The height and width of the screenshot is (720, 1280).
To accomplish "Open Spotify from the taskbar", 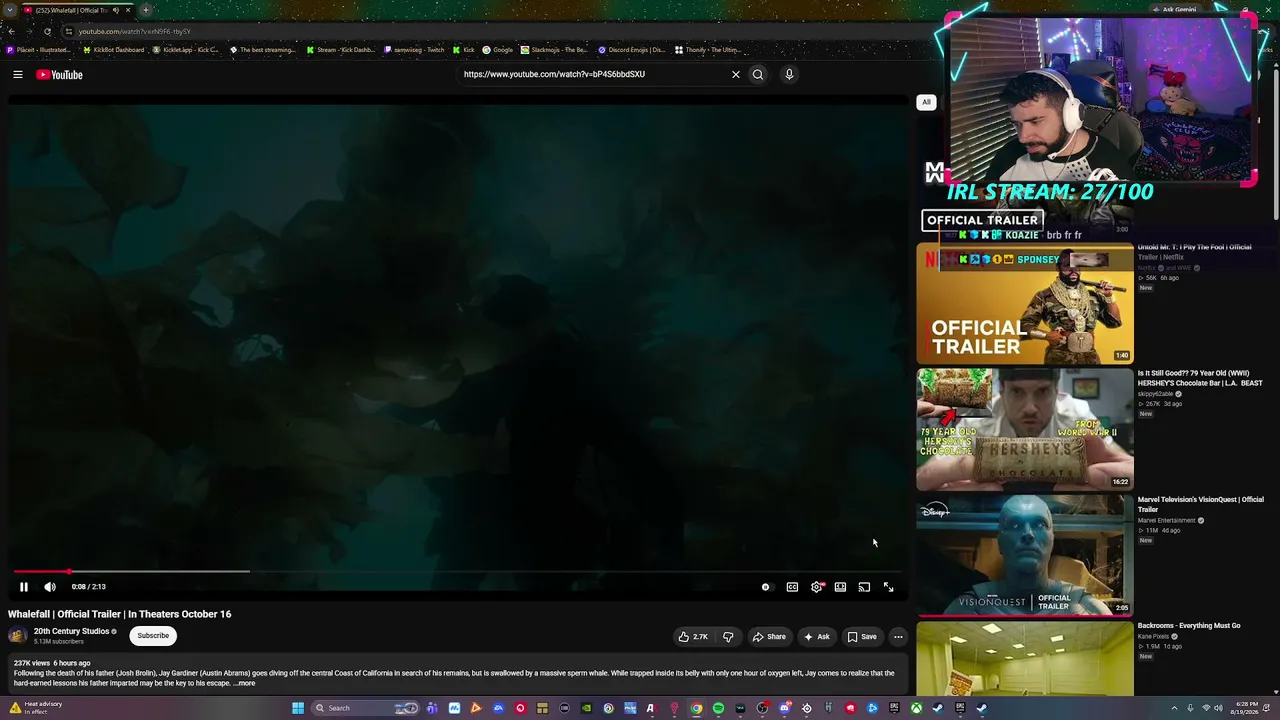I will pyautogui.click(x=718, y=708).
